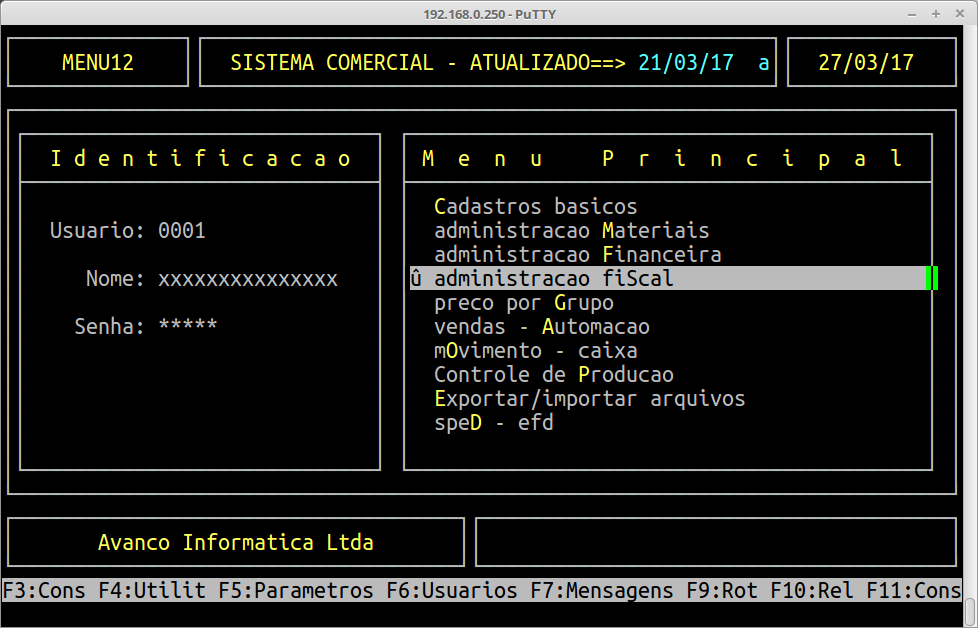This screenshot has width=978, height=628.
Task: Choose administracao Financeira from the menu
Action: (577, 255)
